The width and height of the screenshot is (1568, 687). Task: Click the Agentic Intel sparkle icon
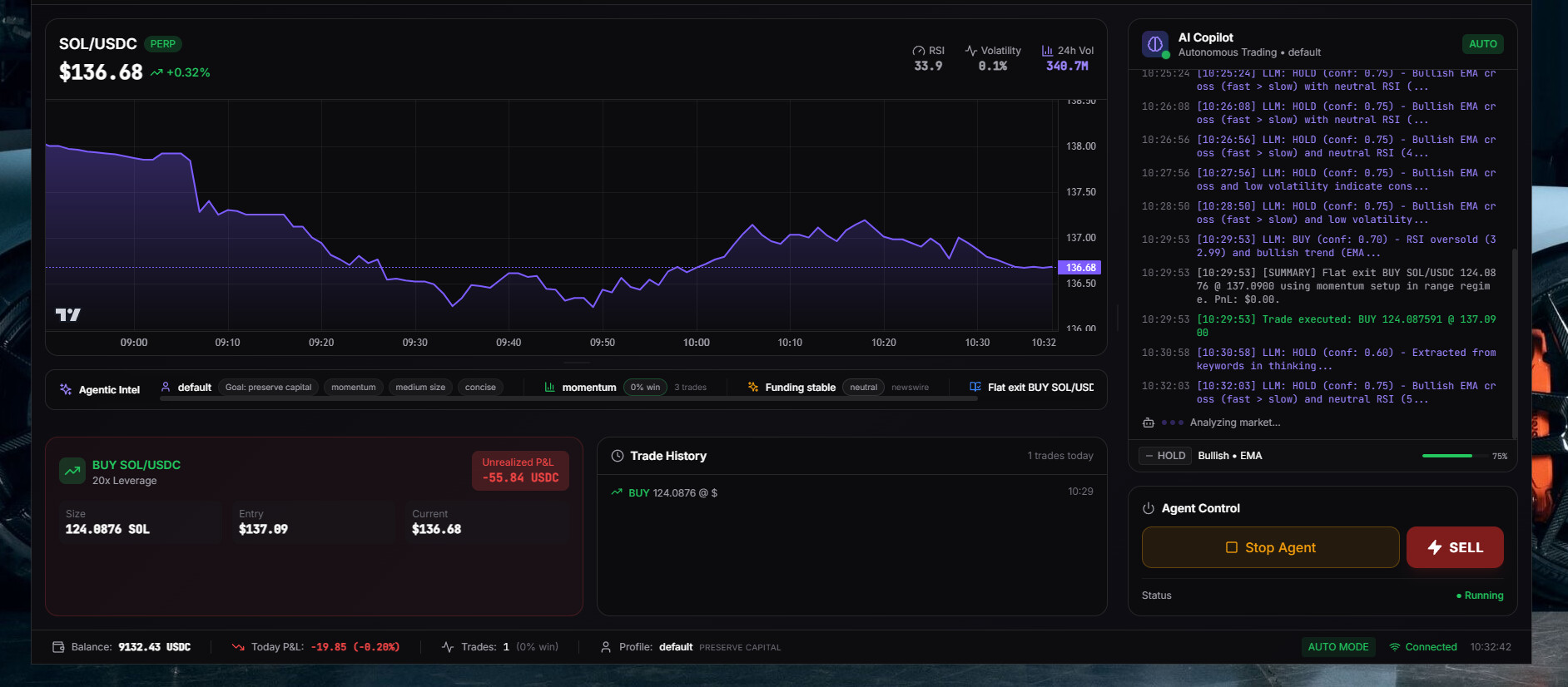click(66, 389)
